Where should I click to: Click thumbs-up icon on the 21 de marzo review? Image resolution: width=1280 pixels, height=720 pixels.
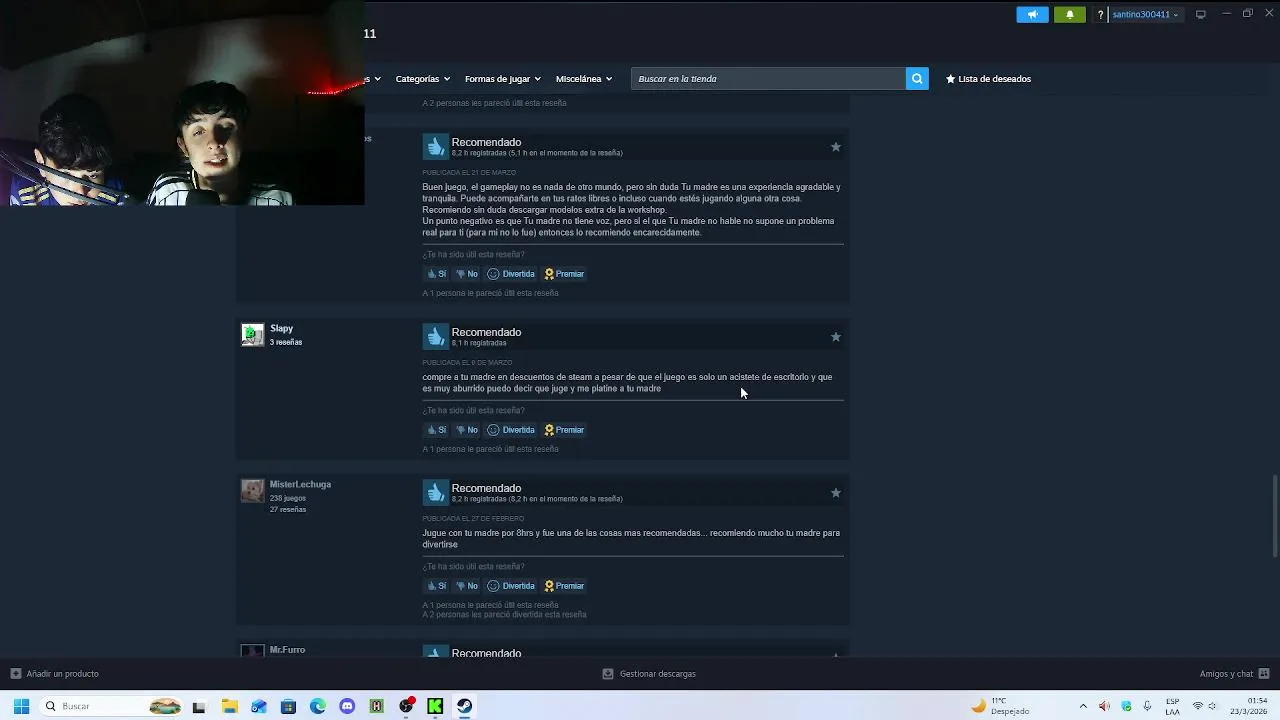(x=435, y=146)
